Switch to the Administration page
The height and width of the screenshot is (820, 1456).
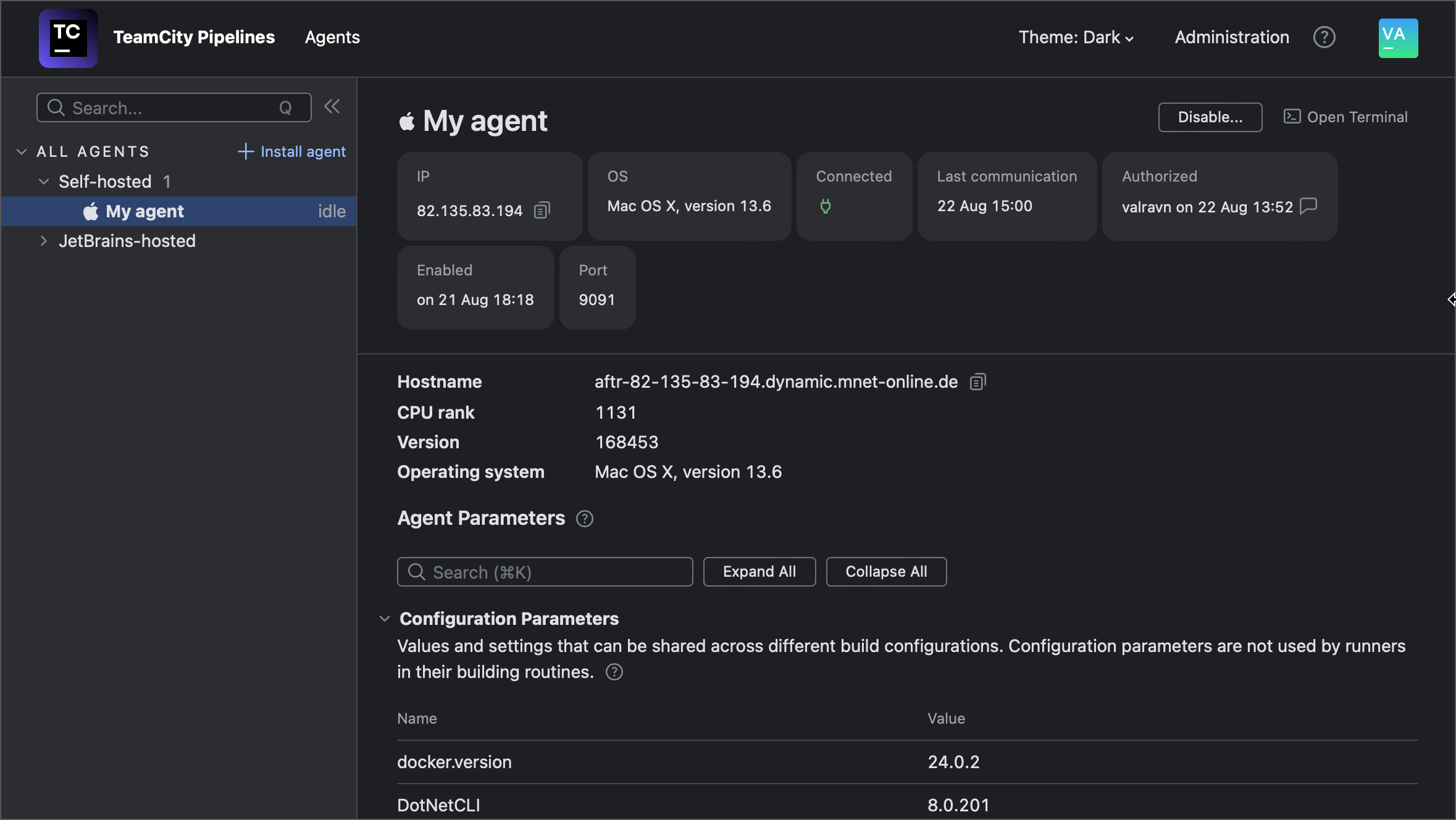click(1231, 37)
